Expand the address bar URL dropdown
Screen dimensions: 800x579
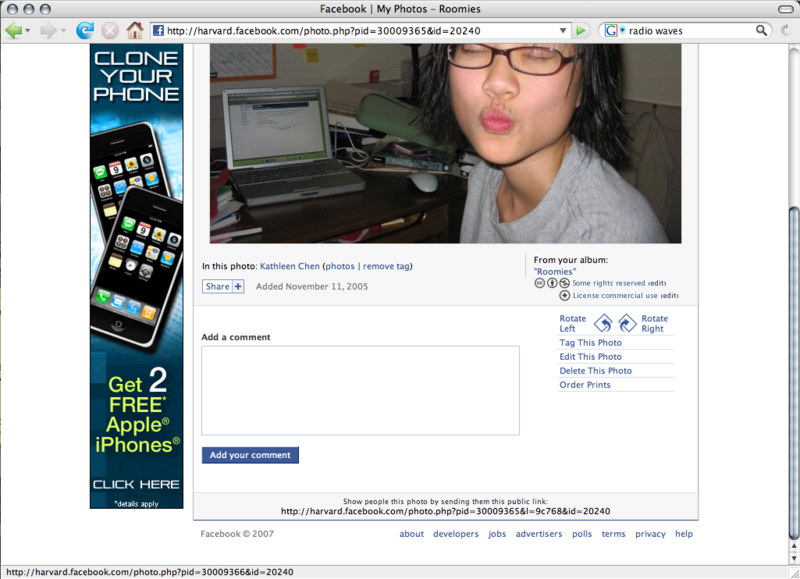563,31
